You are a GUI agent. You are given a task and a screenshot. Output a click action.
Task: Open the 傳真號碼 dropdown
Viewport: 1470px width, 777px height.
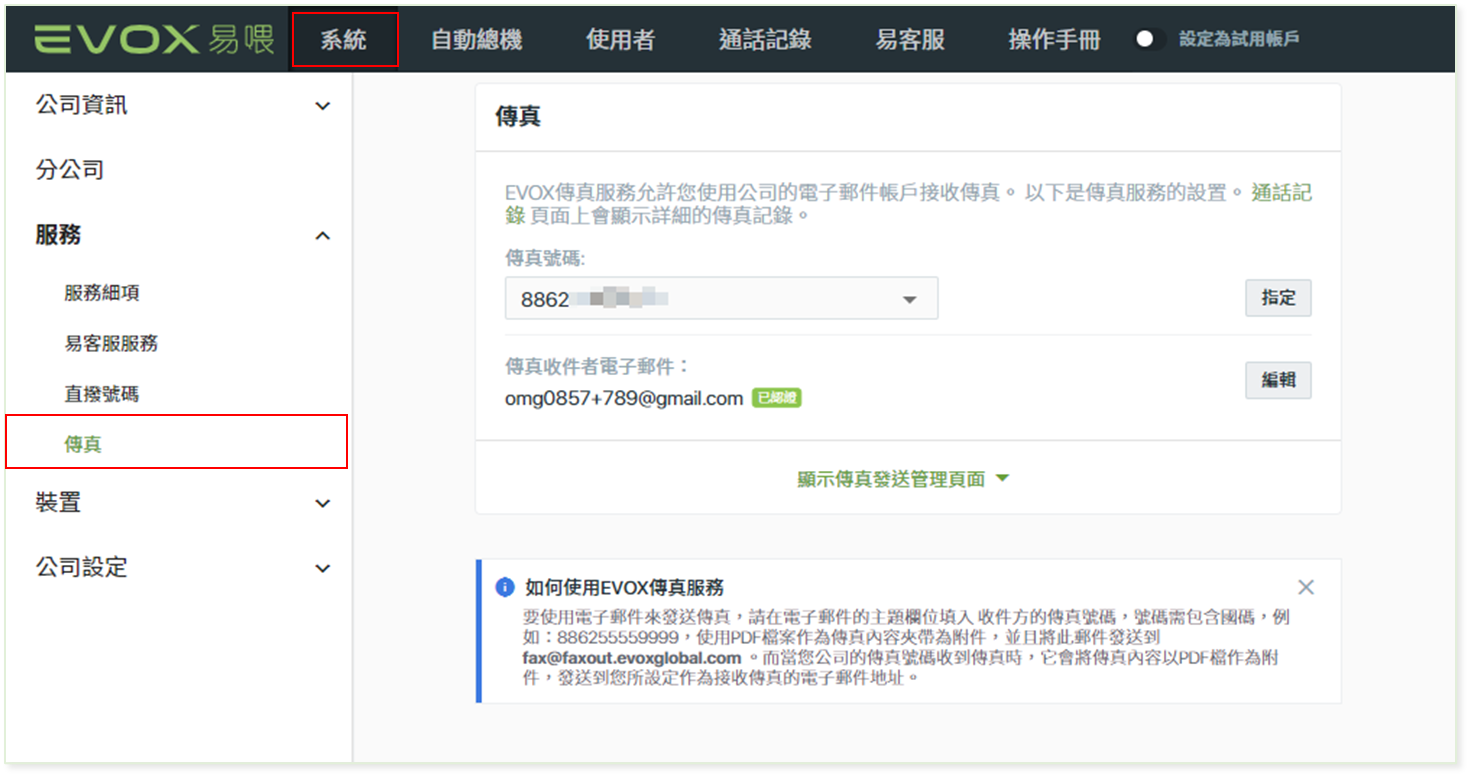pos(721,298)
